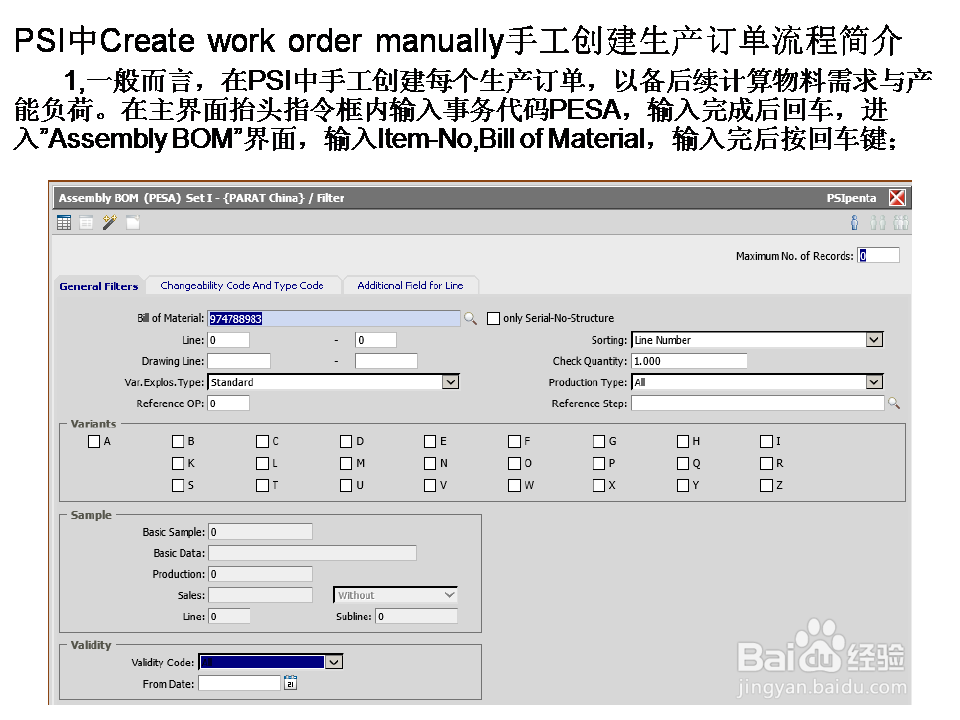The height and width of the screenshot is (720, 960).
Task: Click the first Drawing Line field
Action: 239,361
